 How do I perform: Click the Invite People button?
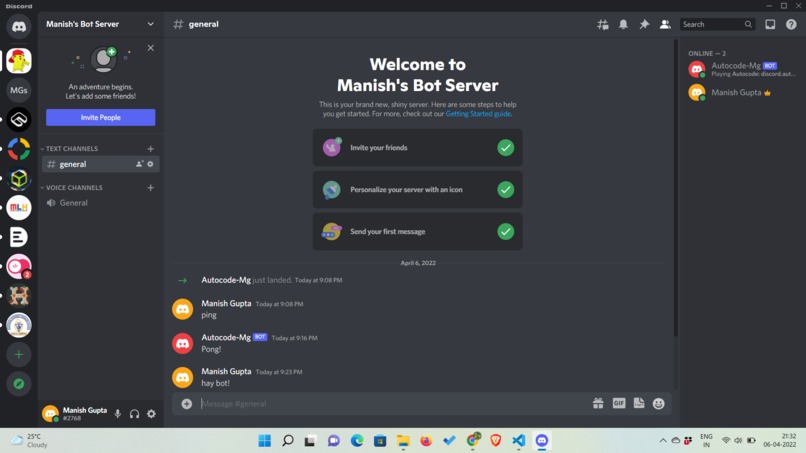101,117
